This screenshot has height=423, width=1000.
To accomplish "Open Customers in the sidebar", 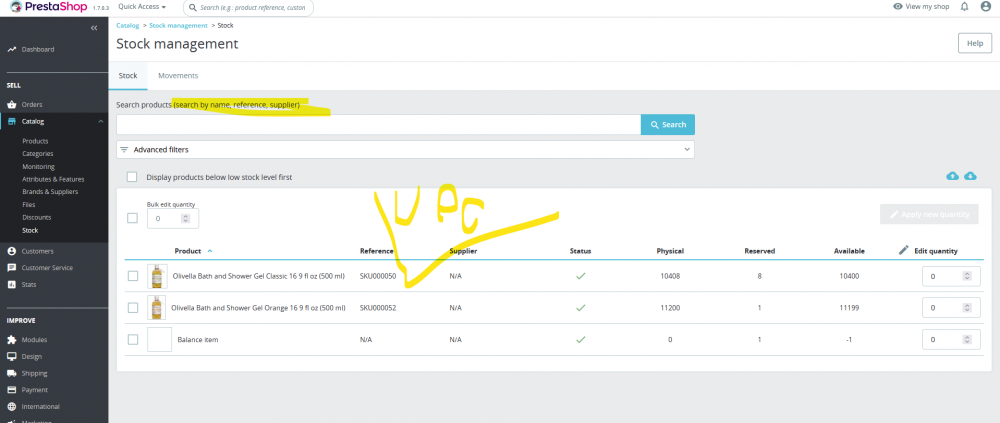I will pos(38,251).
